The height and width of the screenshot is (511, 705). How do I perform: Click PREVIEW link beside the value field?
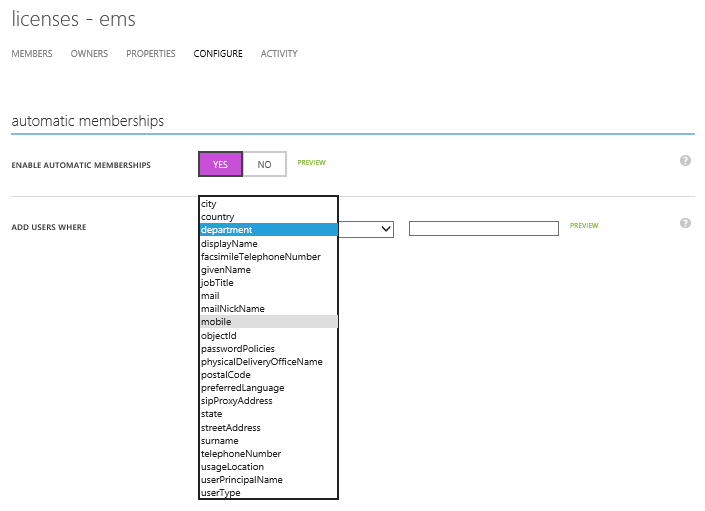pos(584,226)
